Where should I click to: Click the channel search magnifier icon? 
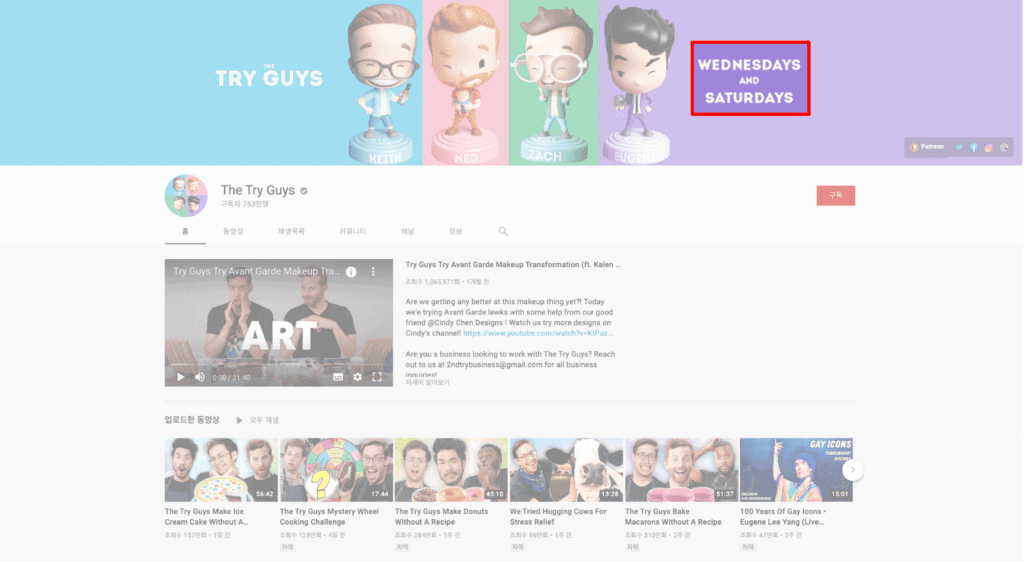503,231
